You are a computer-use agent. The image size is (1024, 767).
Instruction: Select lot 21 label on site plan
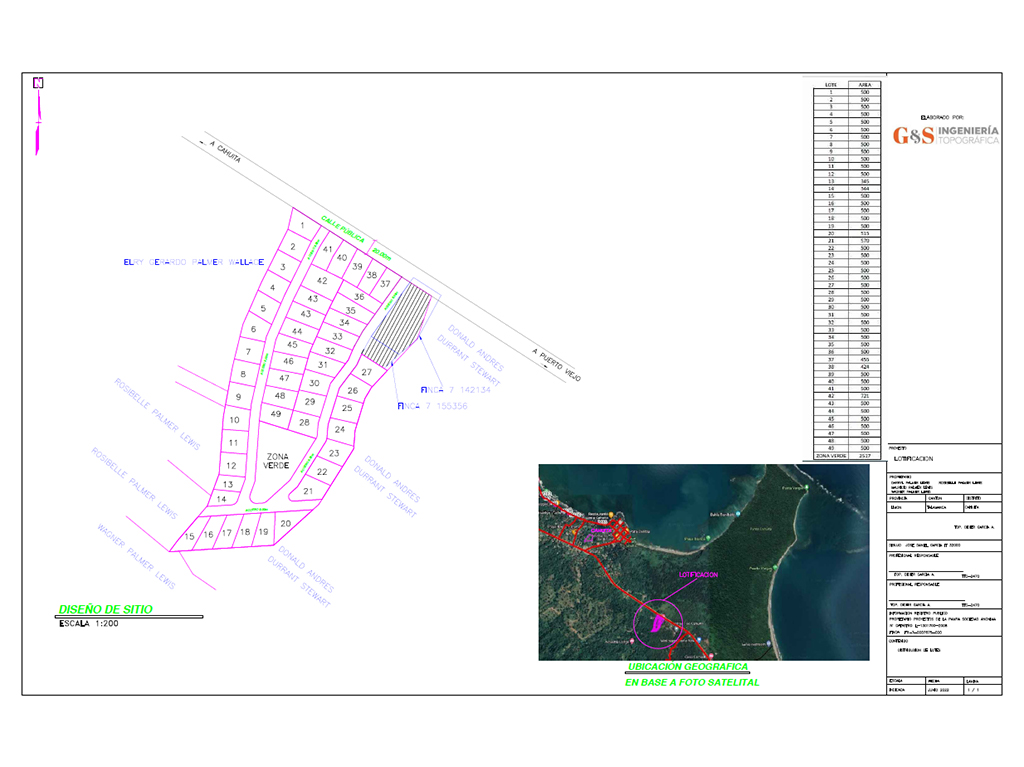(x=308, y=491)
